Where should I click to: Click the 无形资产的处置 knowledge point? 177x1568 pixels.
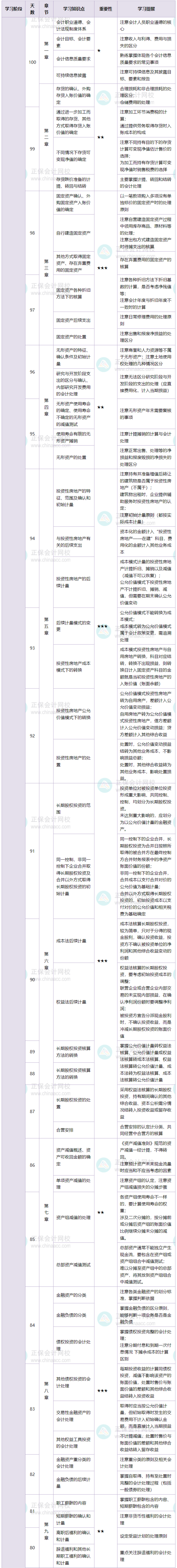[x=74, y=457]
